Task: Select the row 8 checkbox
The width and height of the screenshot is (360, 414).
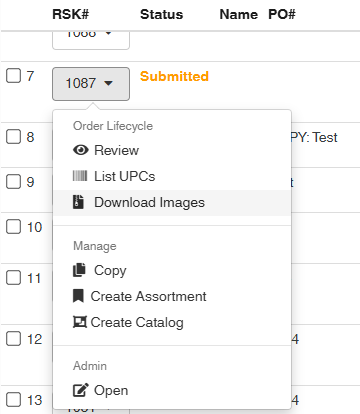Action: coord(14,137)
